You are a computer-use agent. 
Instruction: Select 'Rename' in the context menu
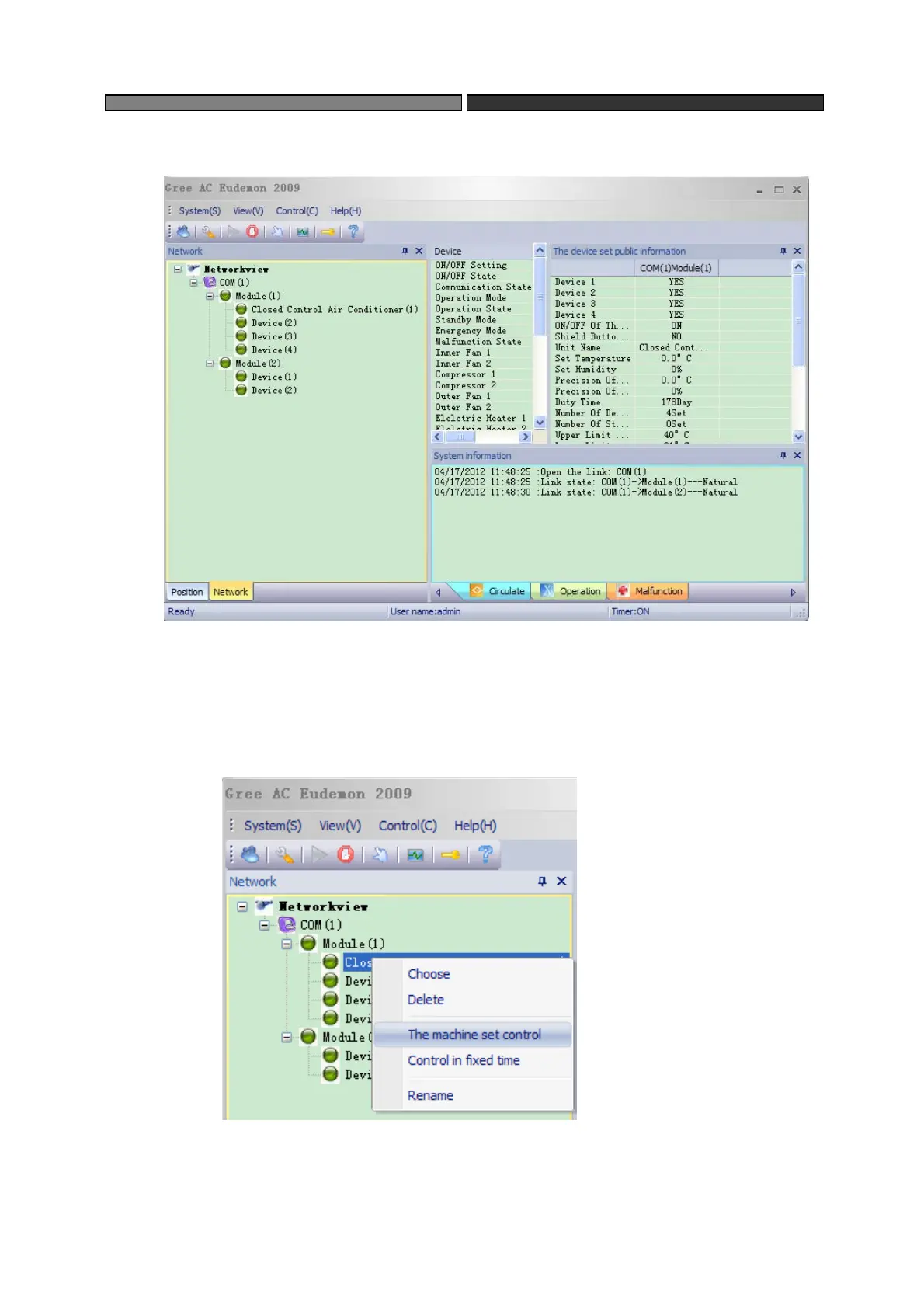[x=474, y=1095]
